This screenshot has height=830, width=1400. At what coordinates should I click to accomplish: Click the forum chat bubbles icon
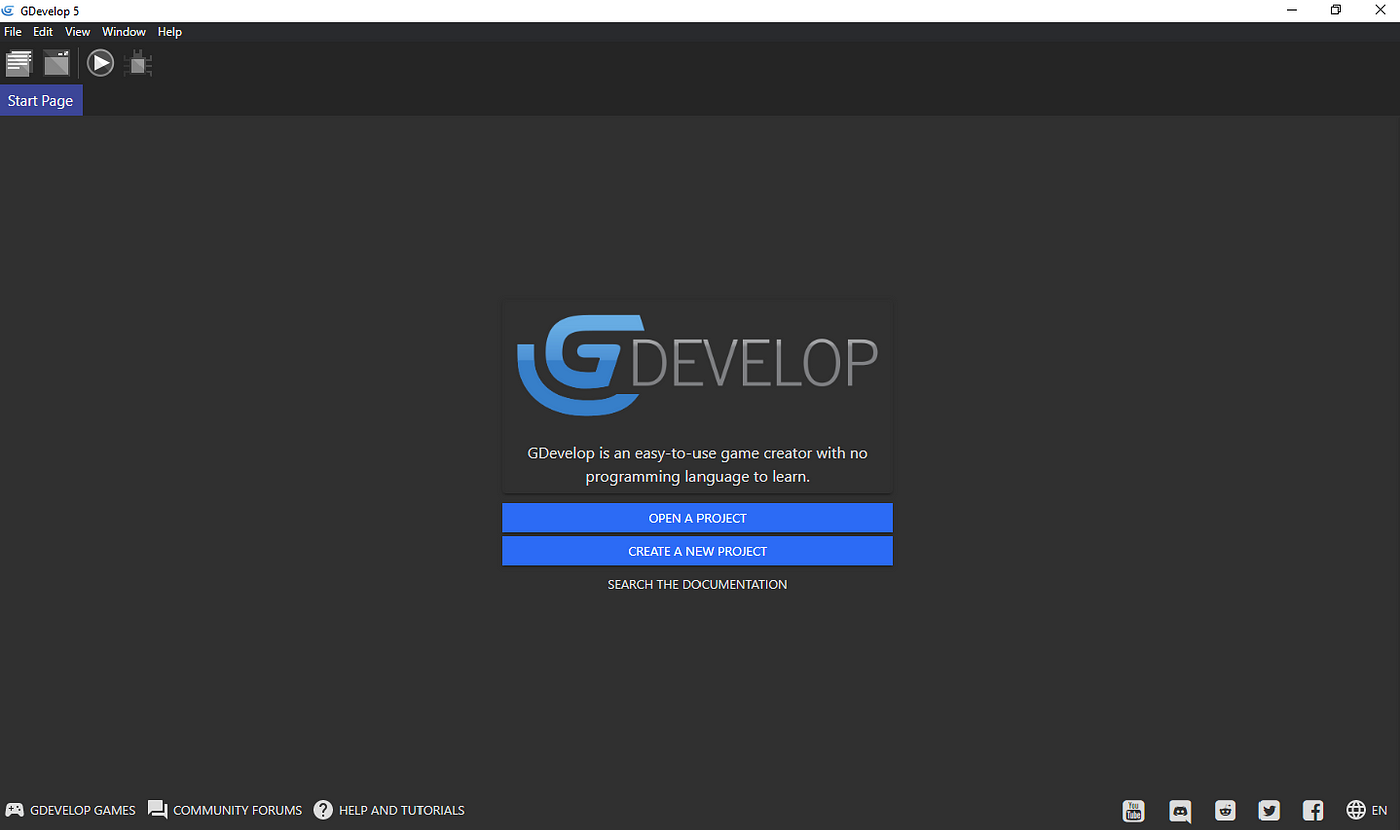tap(158, 810)
